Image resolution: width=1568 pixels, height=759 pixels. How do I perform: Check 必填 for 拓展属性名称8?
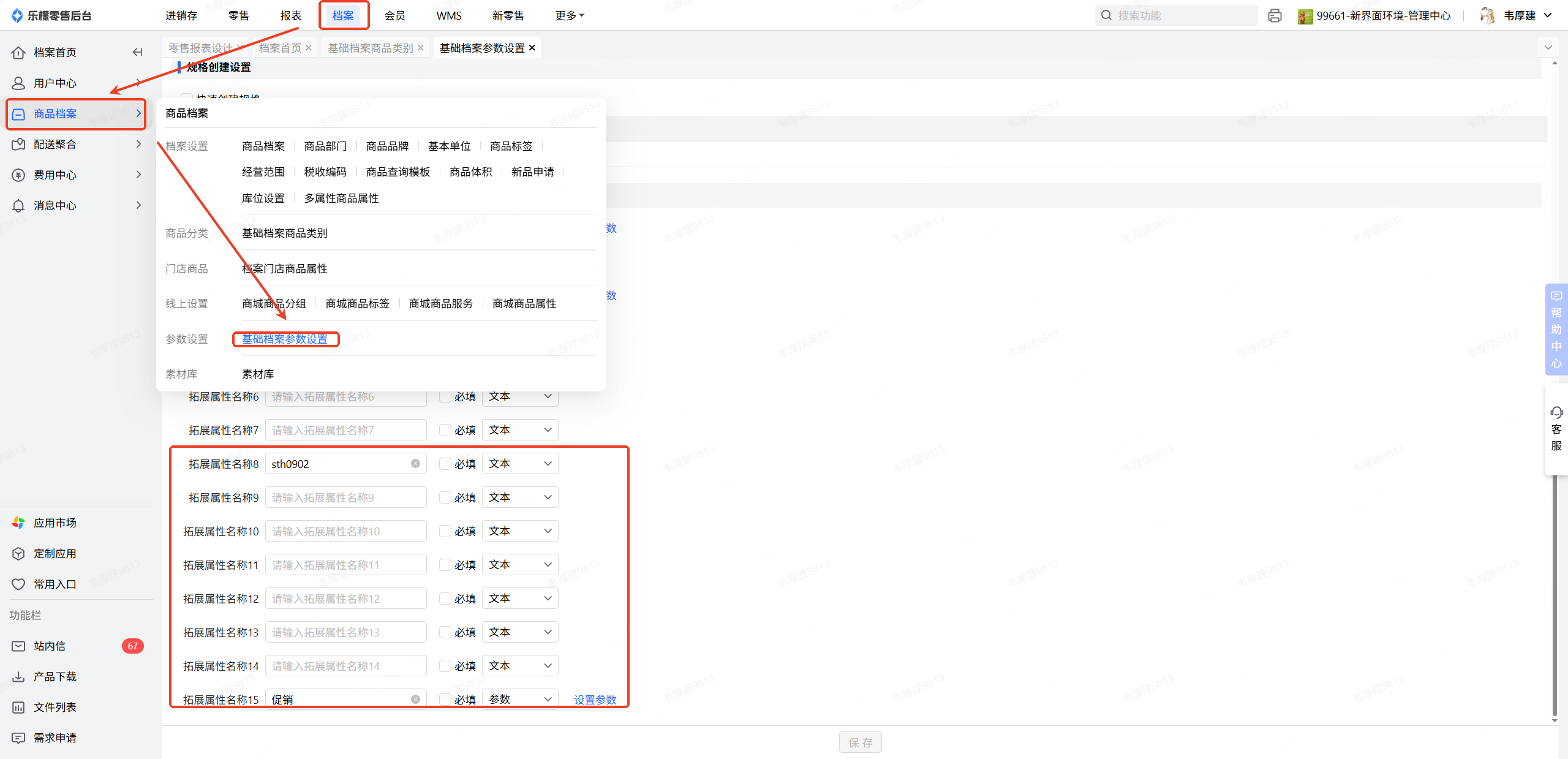pos(445,464)
